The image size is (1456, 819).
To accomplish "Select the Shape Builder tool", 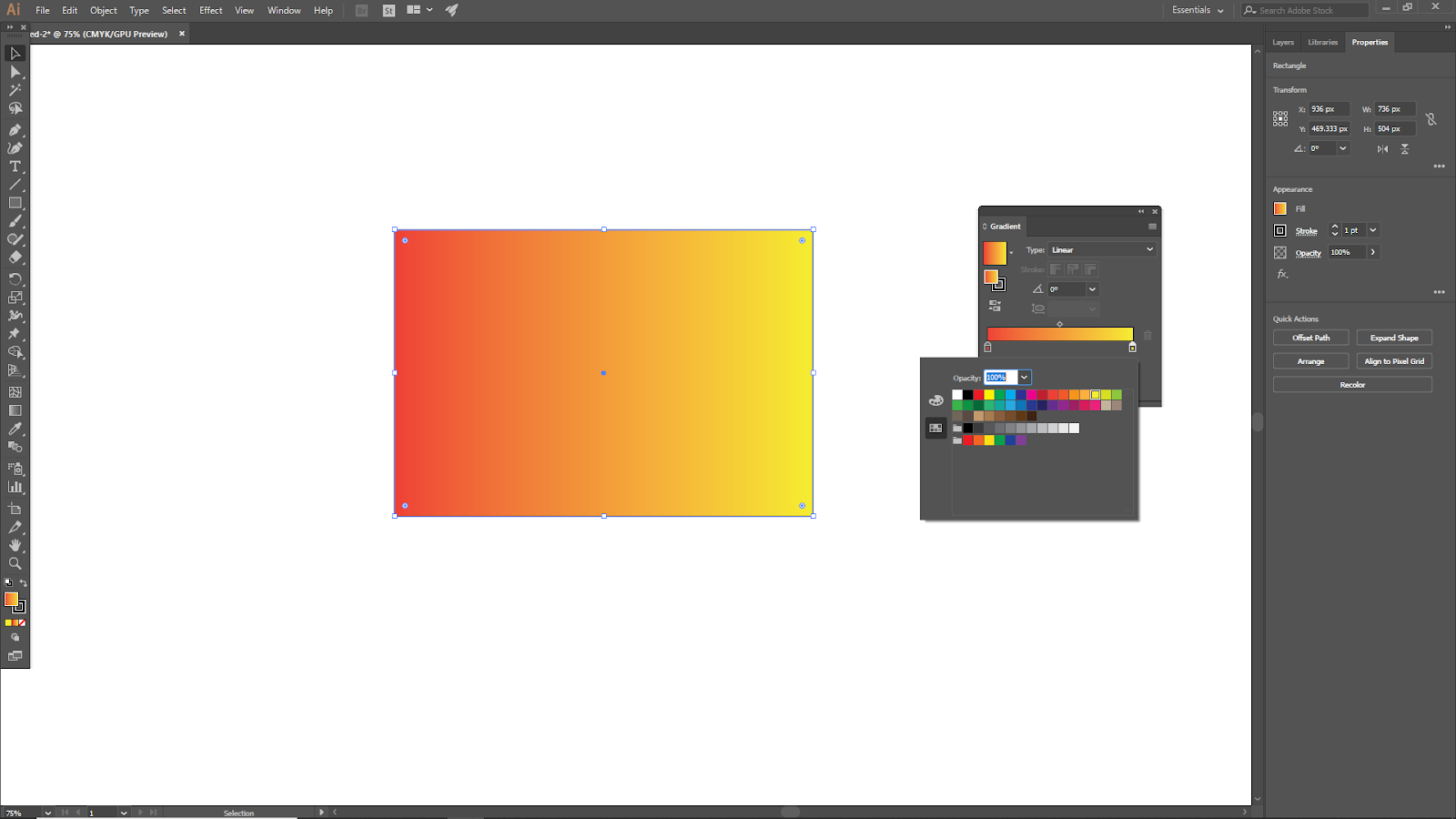I will (x=15, y=352).
